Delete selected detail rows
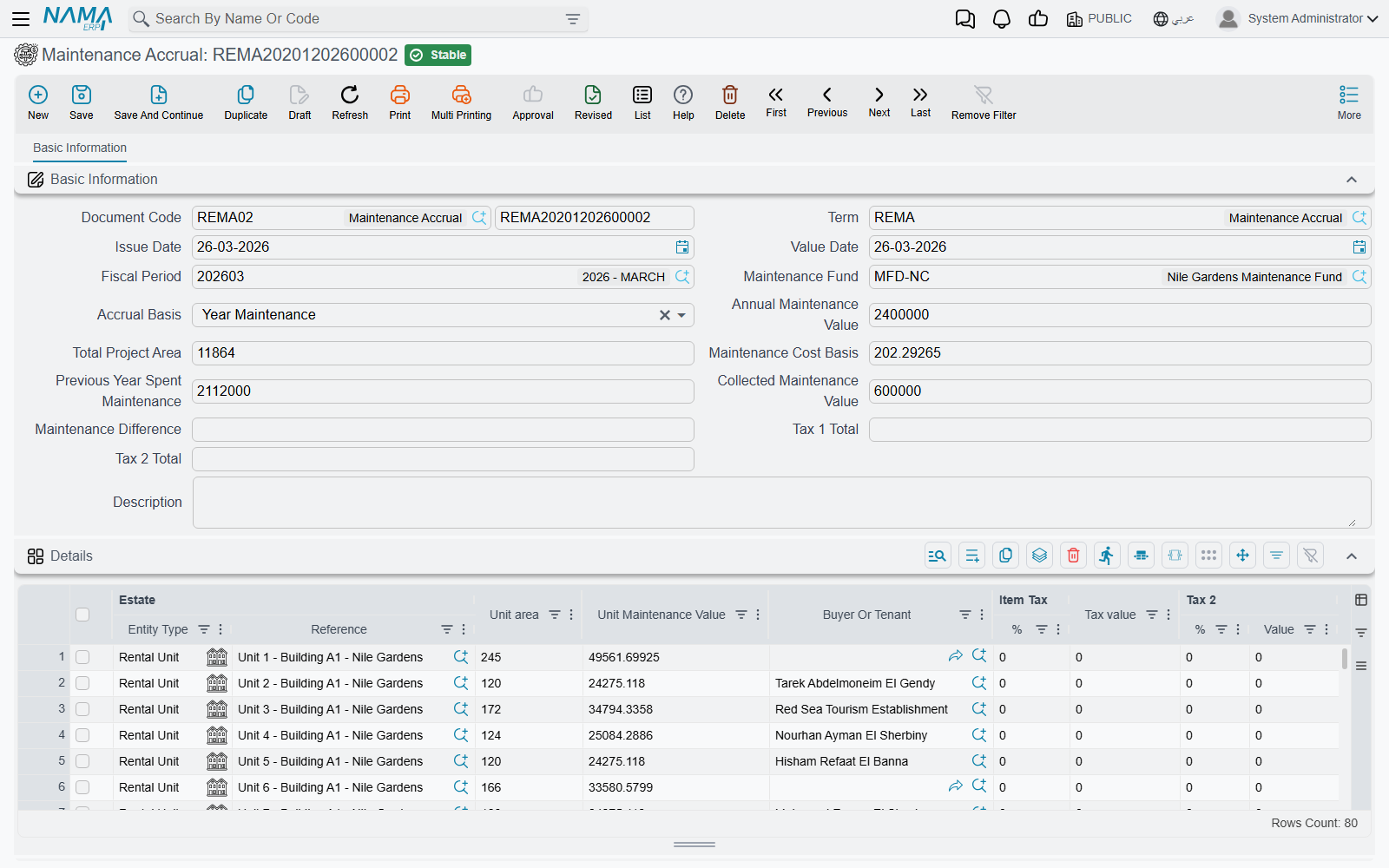This screenshot has height=868, width=1389. coord(1074,556)
